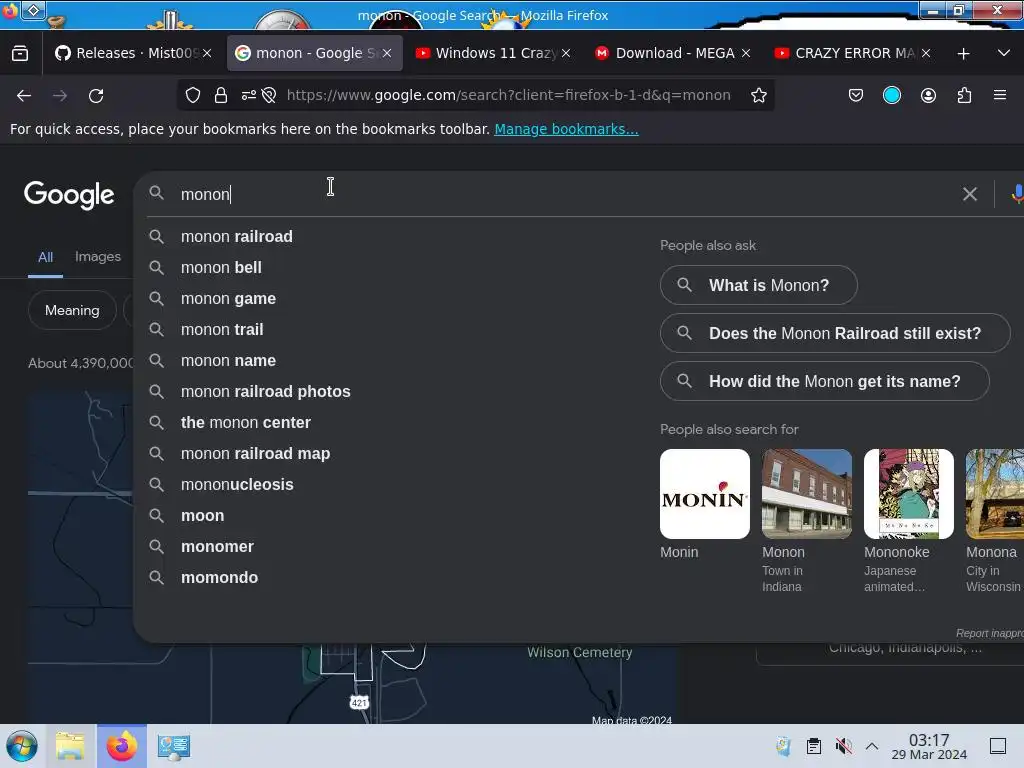1024x768 pixels.
Task: Open the Firefox hamburger menu
Action: [1000, 95]
